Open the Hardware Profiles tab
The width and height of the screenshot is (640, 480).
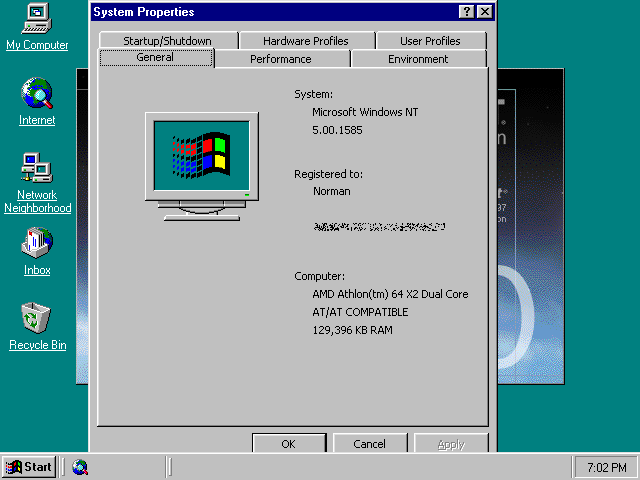point(306,41)
